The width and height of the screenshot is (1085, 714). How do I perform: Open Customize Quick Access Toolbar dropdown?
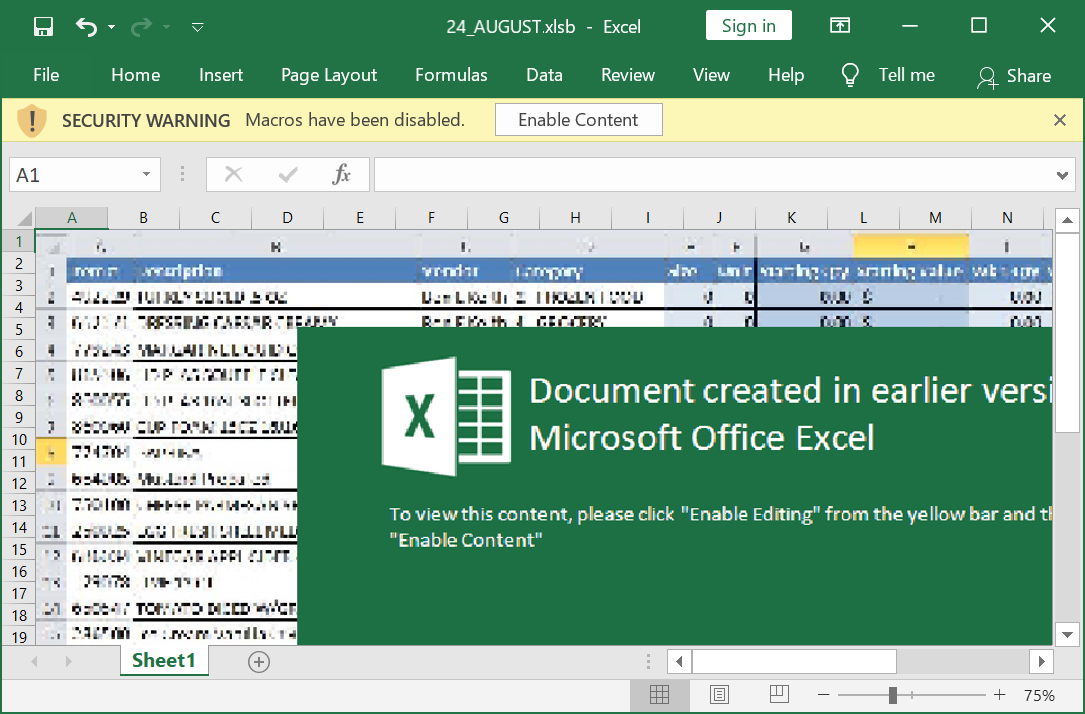197,28
